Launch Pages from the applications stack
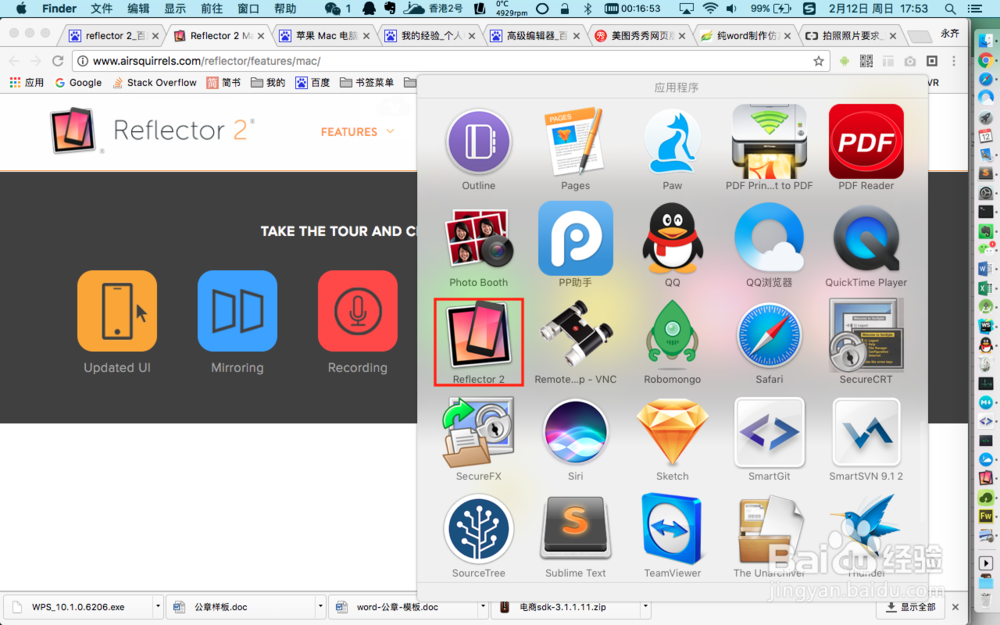Viewport: 1000px width, 625px height. pyautogui.click(x=575, y=142)
